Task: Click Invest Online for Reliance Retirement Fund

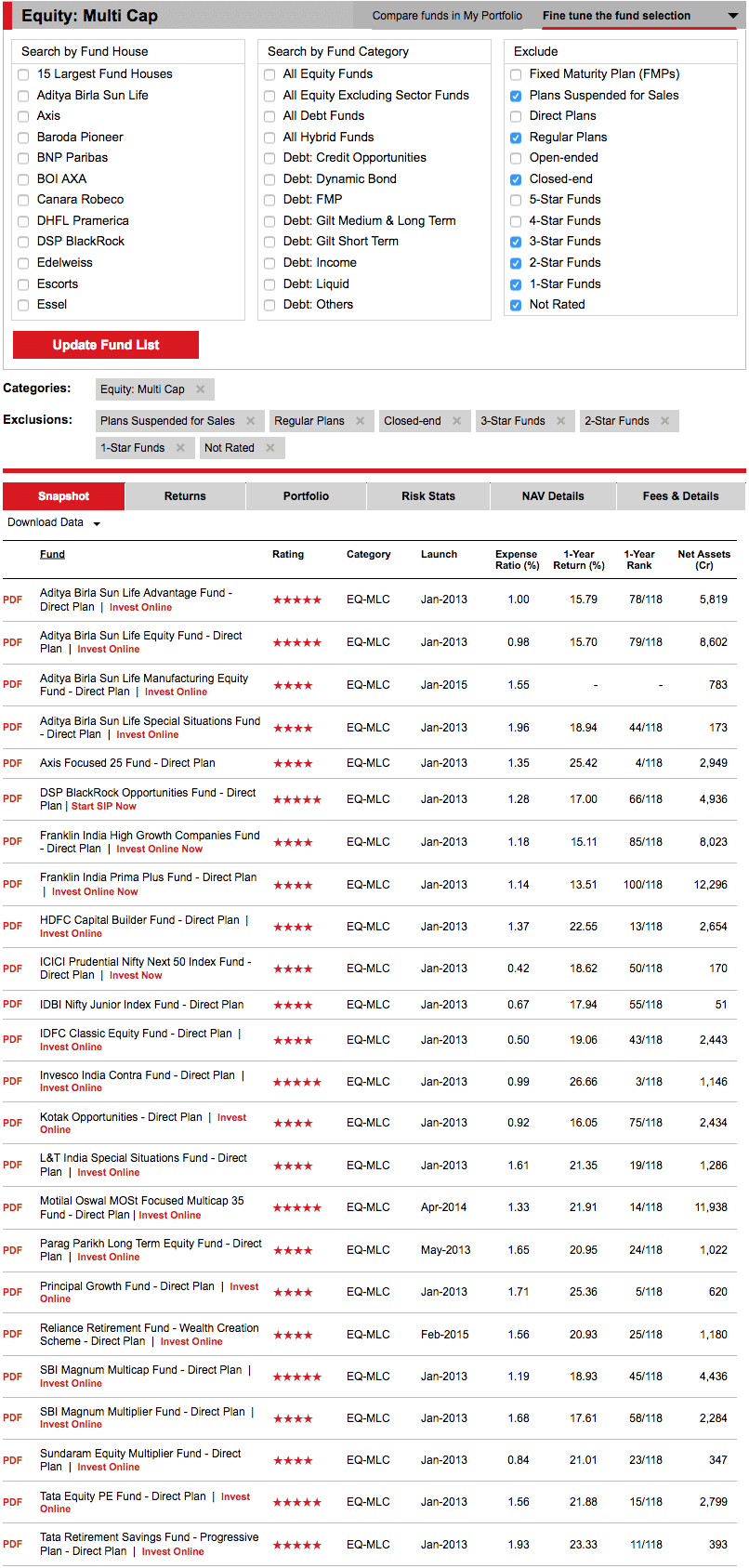Action: 191,1341
